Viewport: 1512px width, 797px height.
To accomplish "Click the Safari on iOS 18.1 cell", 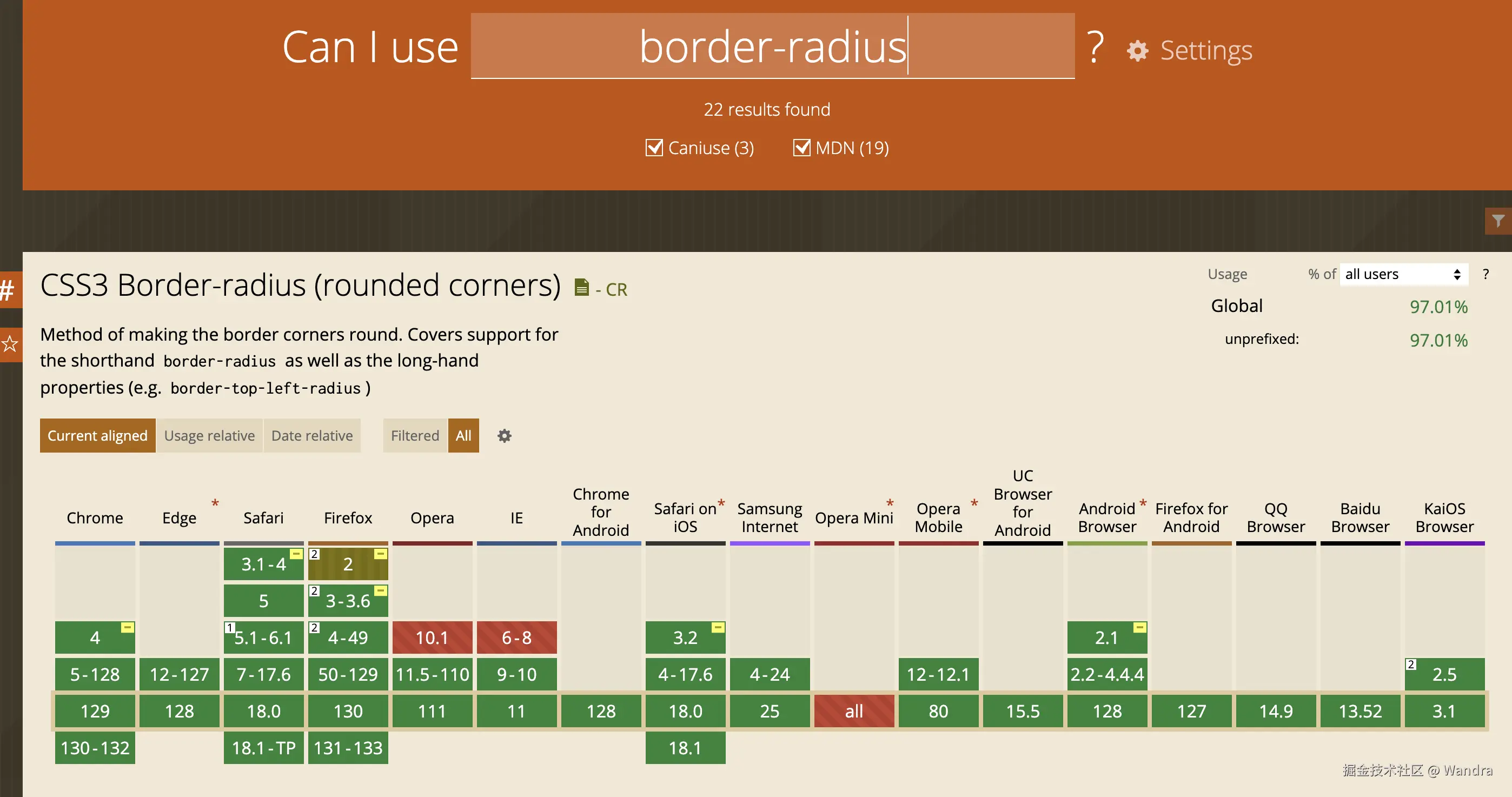I will 686,748.
